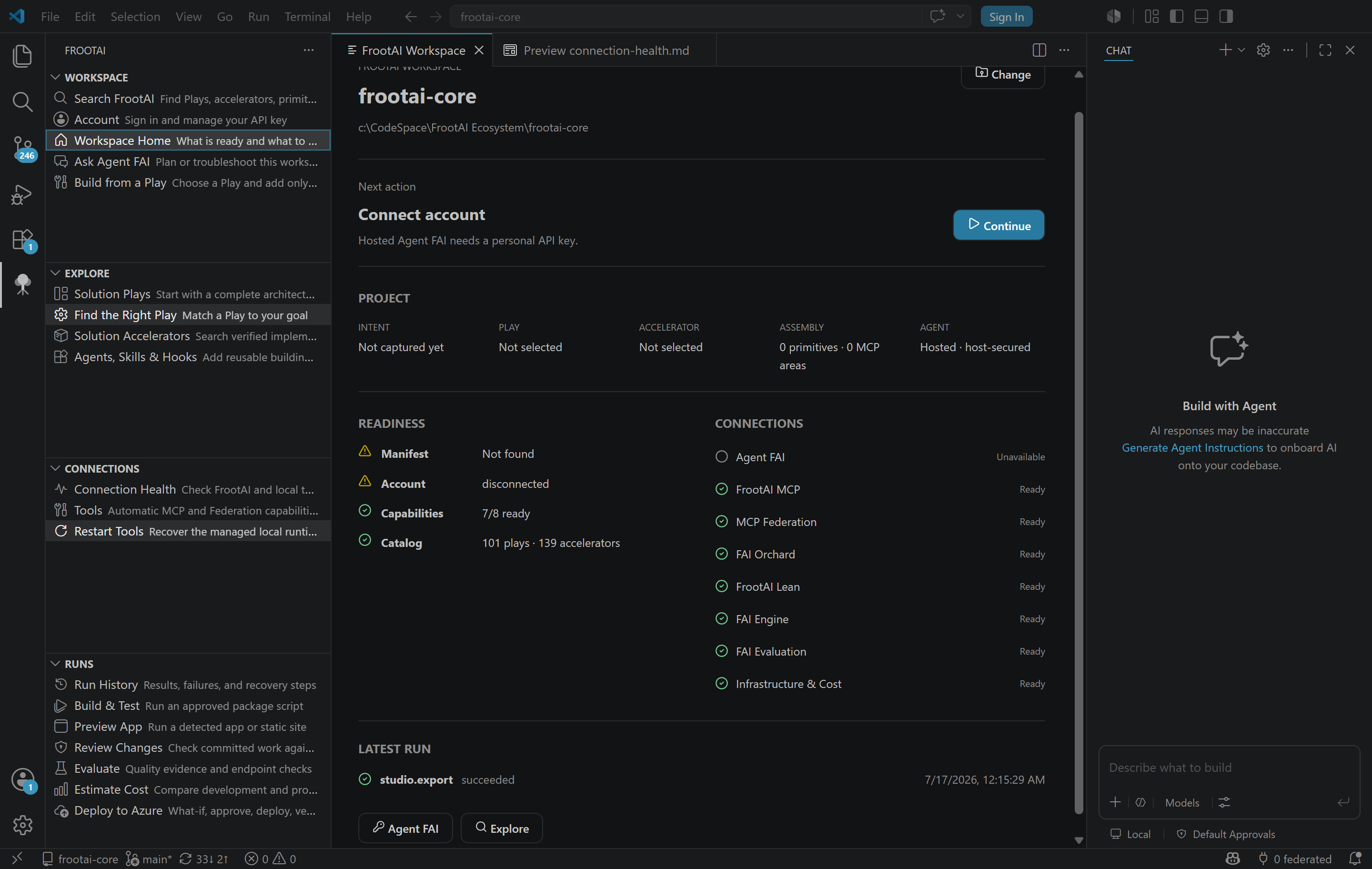
Task: Open FROOTAI sidebar More Actions ellipsis
Action: click(308, 50)
